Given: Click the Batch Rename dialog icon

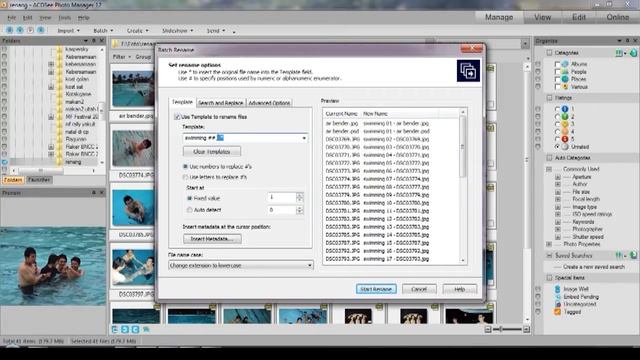Looking at the screenshot, I should [468, 71].
